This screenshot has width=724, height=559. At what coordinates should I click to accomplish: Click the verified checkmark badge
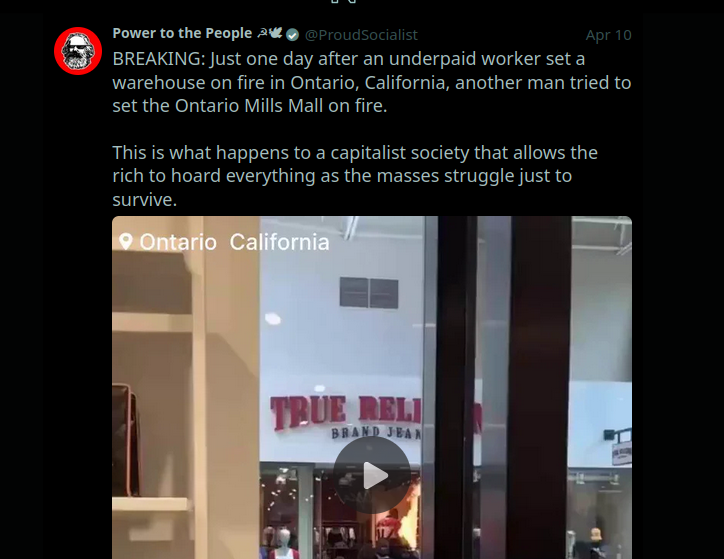coord(292,35)
